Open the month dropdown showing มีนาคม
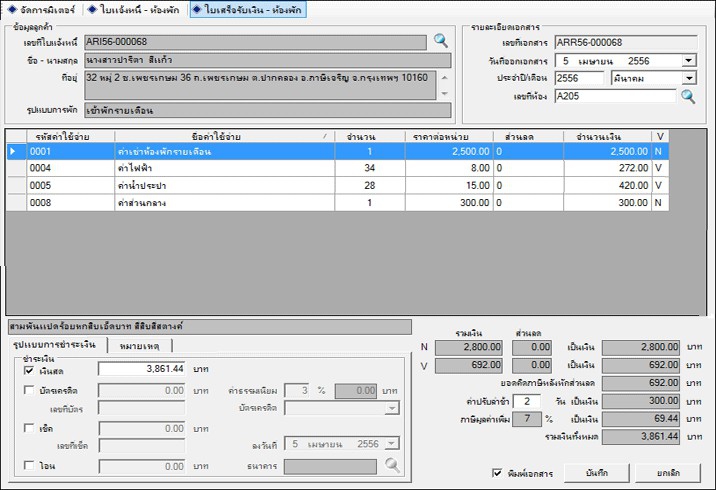This screenshot has width=716, height=490. (x=689, y=78)
